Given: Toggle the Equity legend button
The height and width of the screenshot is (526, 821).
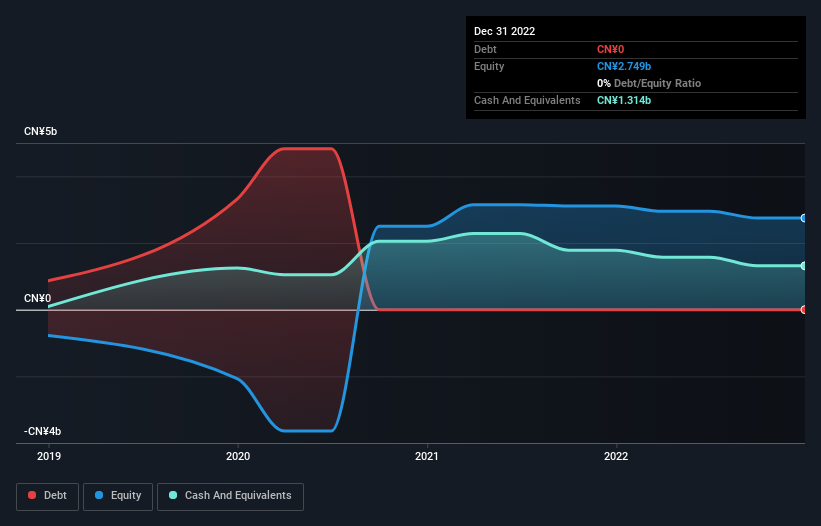Looking at the screenshot, I should point(118,496).
